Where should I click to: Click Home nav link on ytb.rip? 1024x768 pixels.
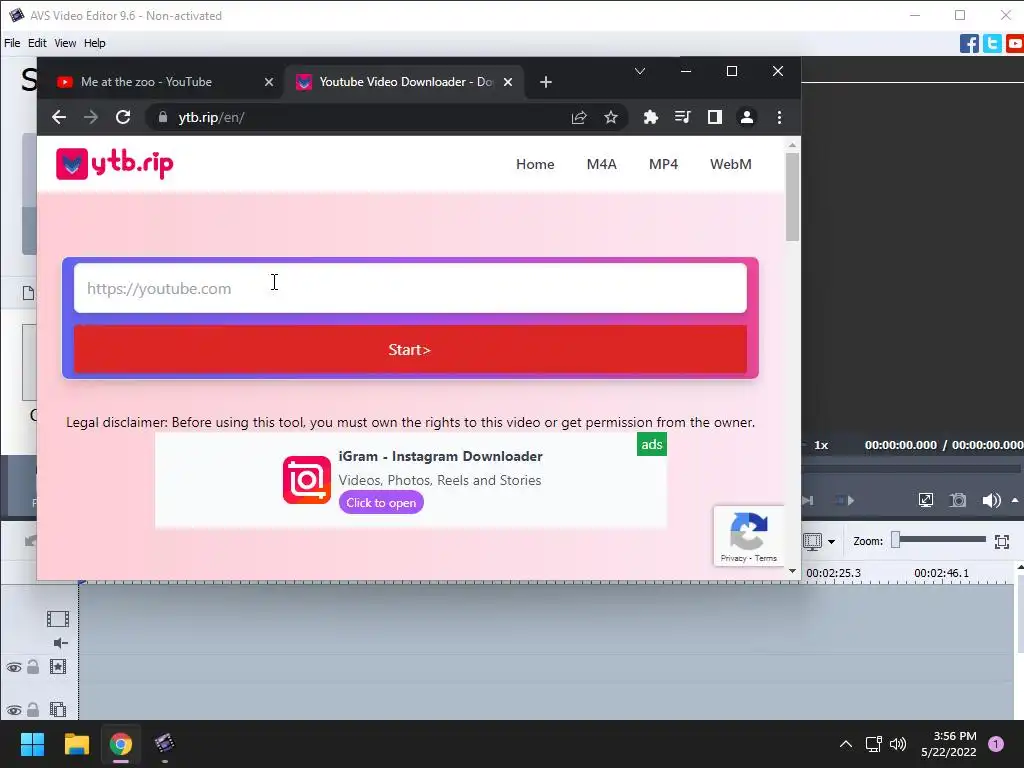[x=535, y=164]
